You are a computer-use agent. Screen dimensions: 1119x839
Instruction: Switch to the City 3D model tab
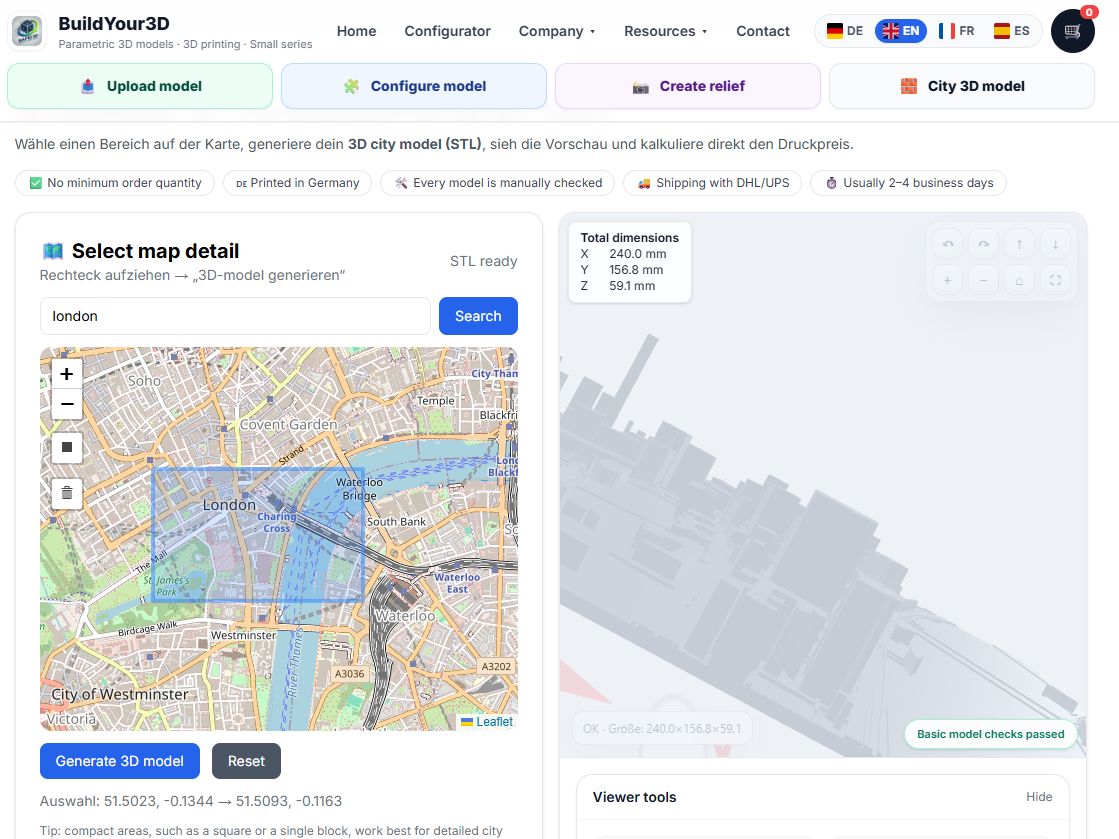coord(962,86)
